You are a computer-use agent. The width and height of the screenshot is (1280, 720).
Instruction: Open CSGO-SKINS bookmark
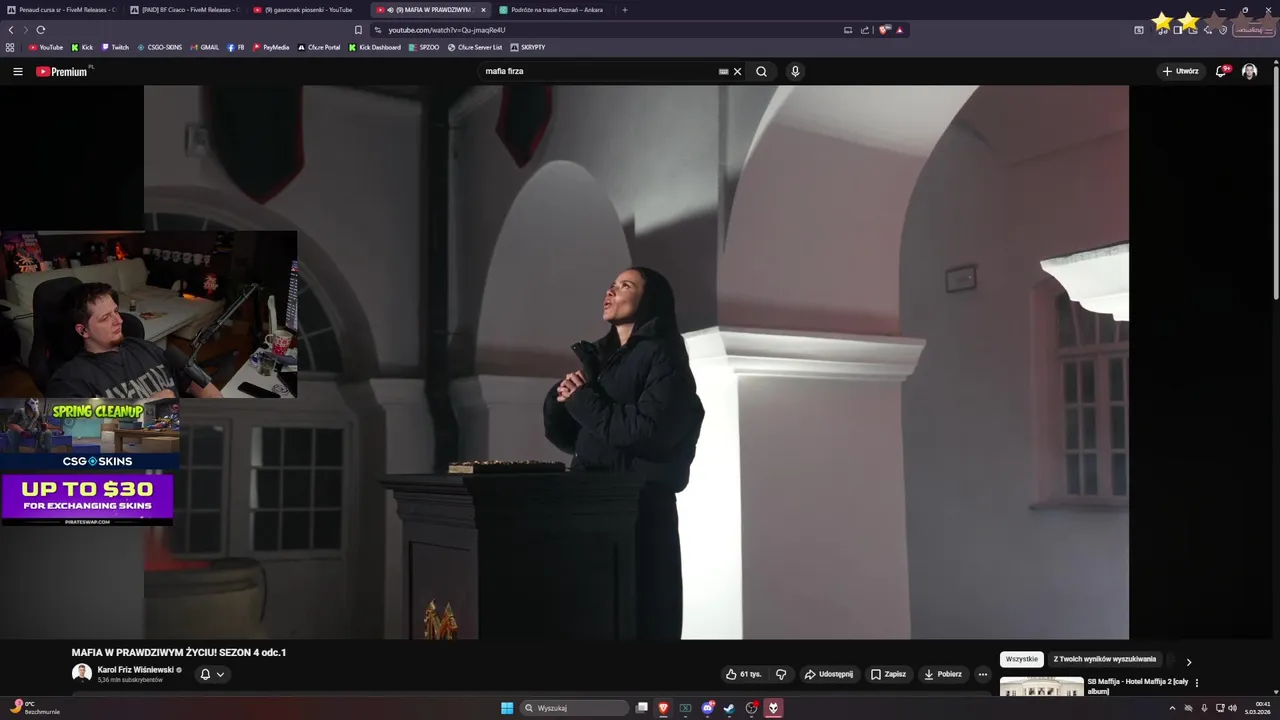pyautogui.click(x=160, y=47)
